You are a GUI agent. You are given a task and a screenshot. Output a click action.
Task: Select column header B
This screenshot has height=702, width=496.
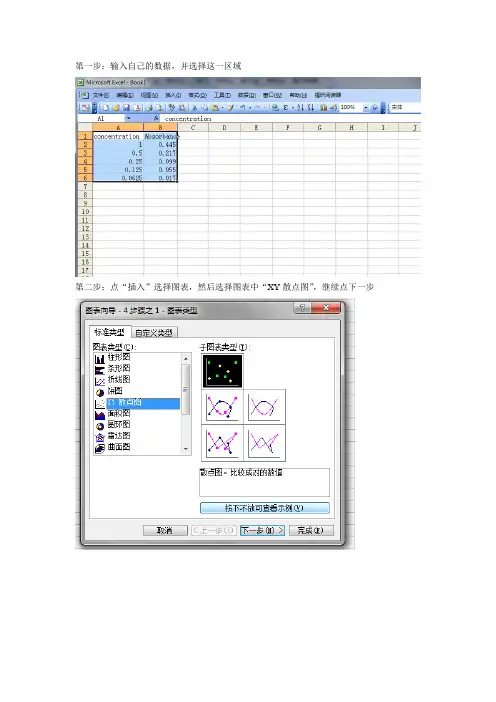[x=160, y=128]
